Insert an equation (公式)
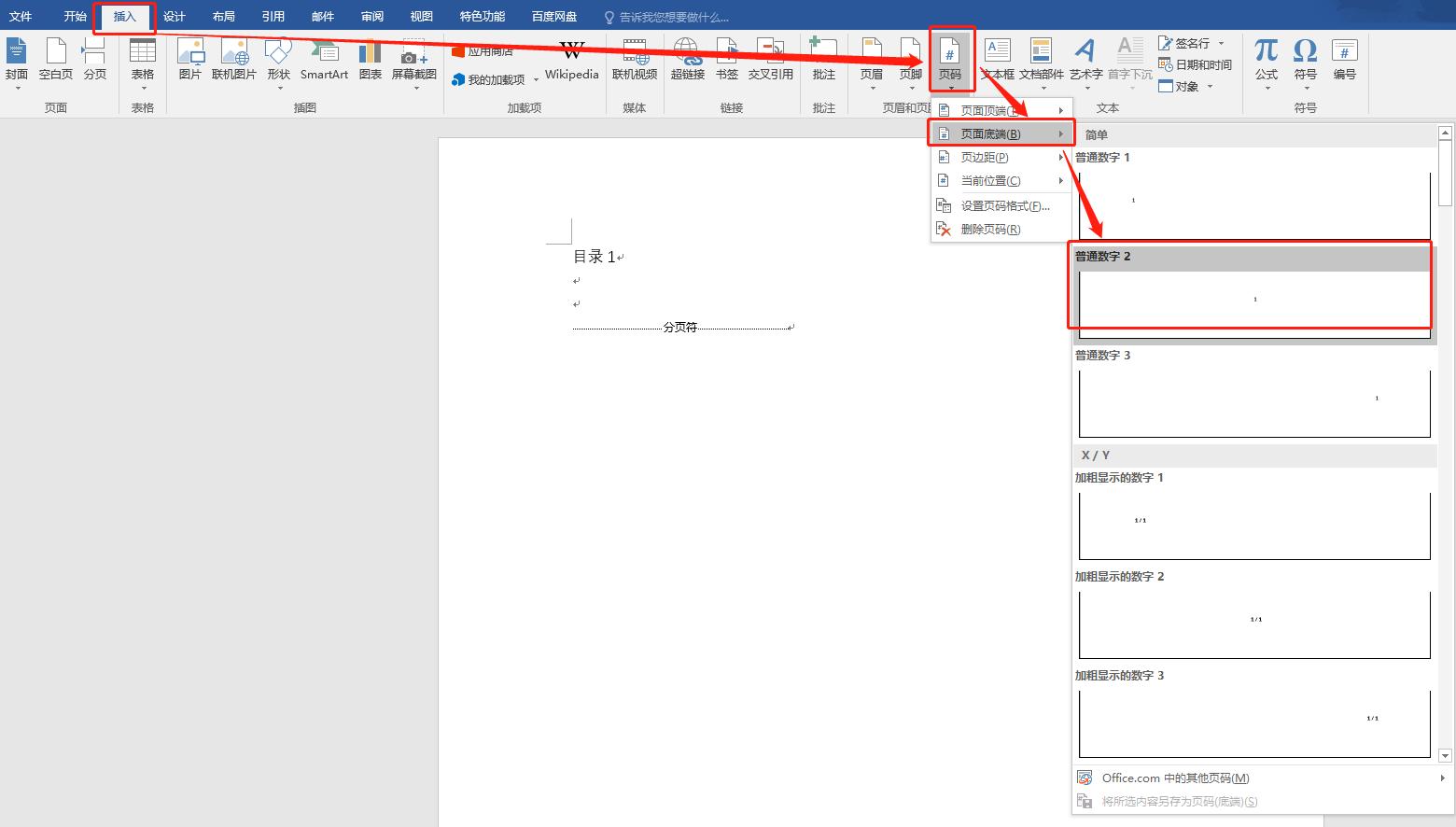Viewport: 1456px width, 827px height. tap(1267, 62)
